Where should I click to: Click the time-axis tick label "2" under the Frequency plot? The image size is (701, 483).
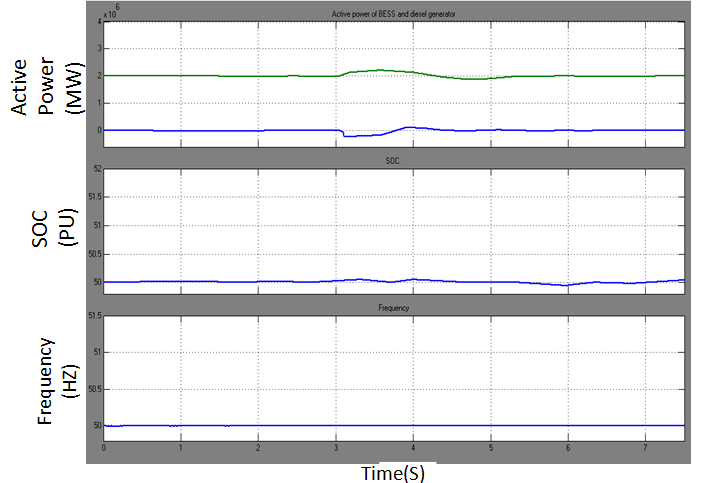(258, 448)
